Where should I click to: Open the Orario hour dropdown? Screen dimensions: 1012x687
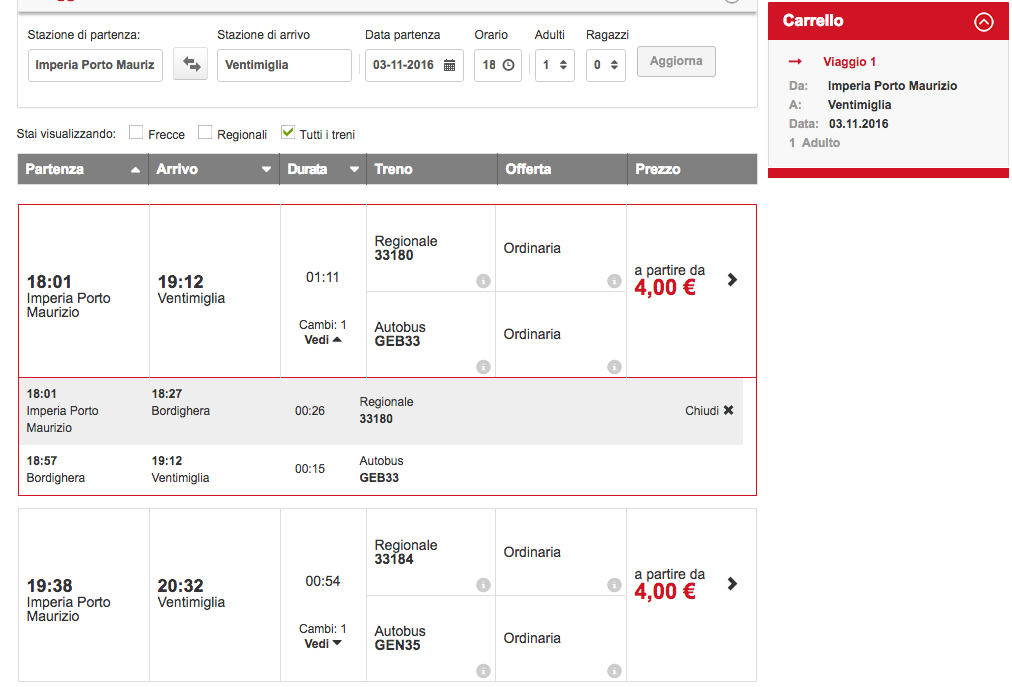pyautogui.click(x=497, y=65)
